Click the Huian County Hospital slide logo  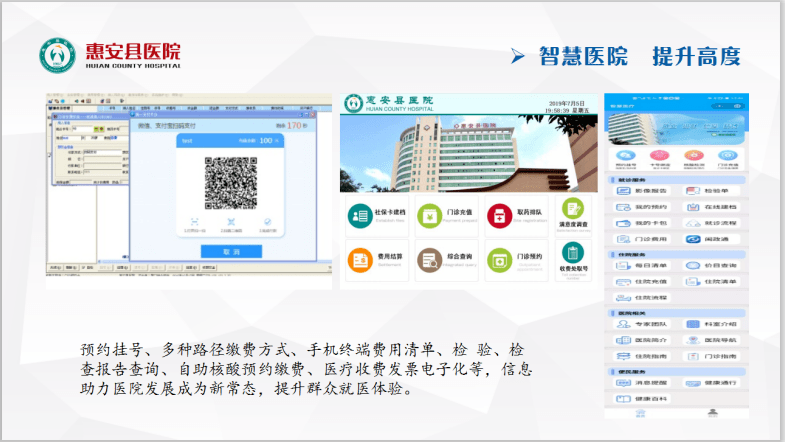110,55
